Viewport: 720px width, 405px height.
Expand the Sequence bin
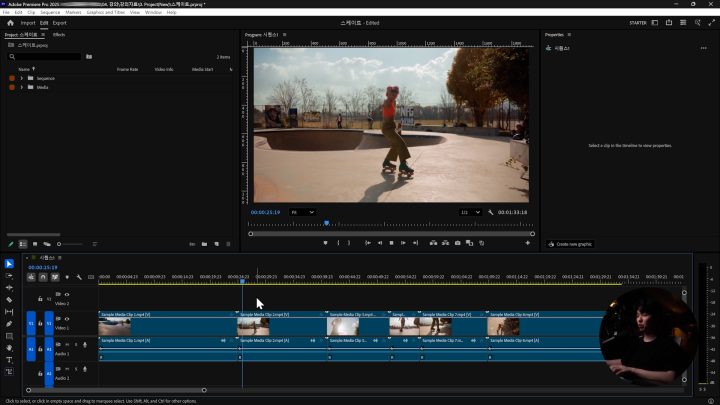coord(21,78)
